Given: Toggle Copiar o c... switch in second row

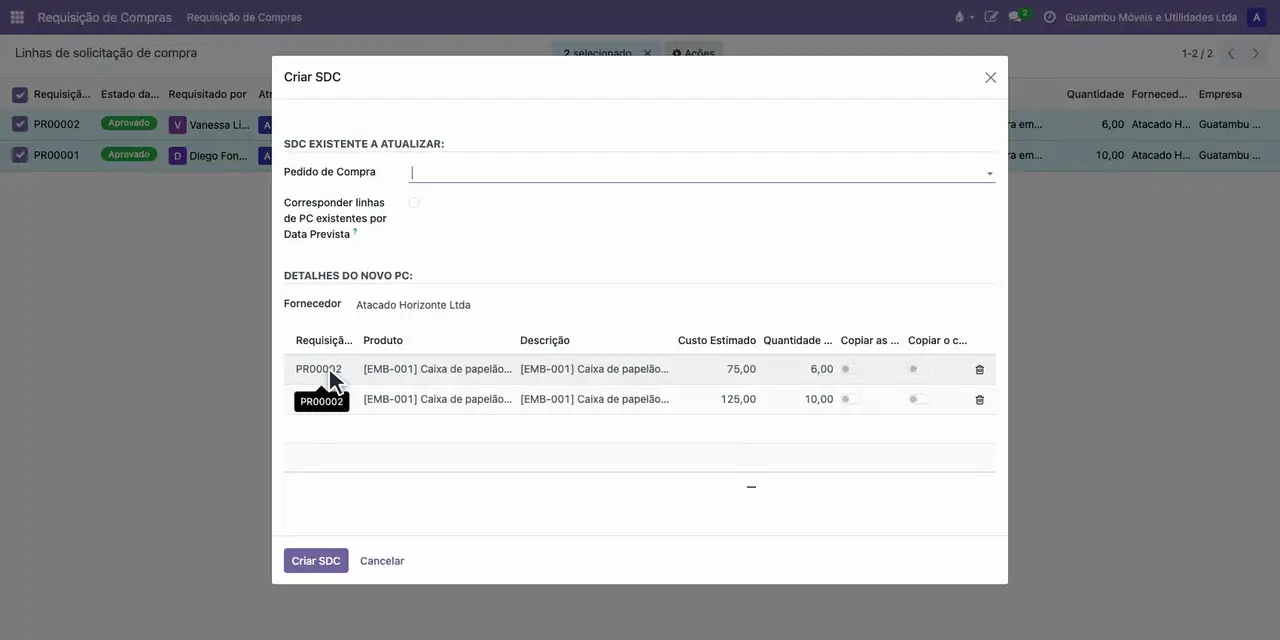Looking at the screenshot, I should (x=918, y=399).
